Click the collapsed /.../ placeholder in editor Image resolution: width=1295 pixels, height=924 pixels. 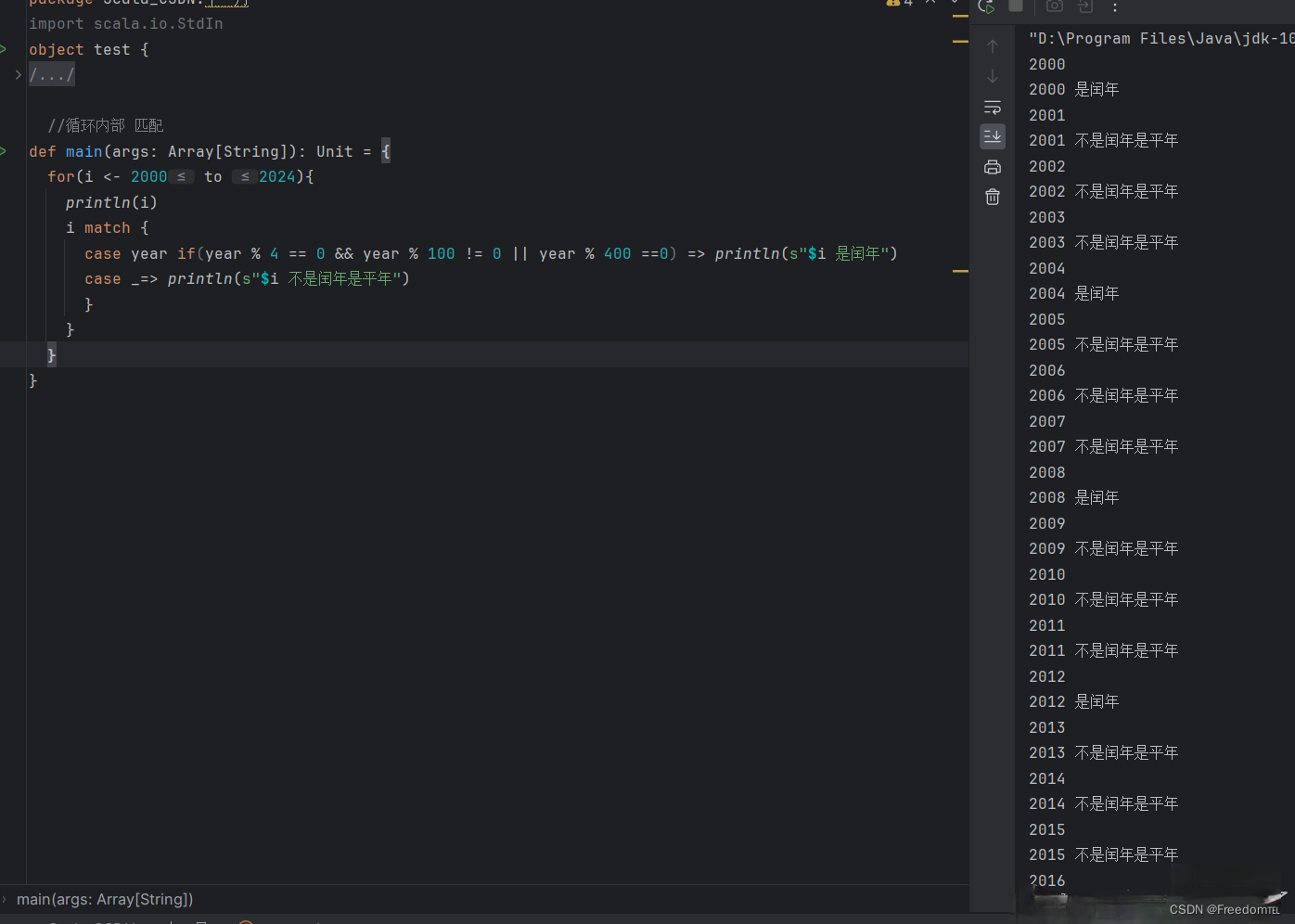(x=52, y=75)
